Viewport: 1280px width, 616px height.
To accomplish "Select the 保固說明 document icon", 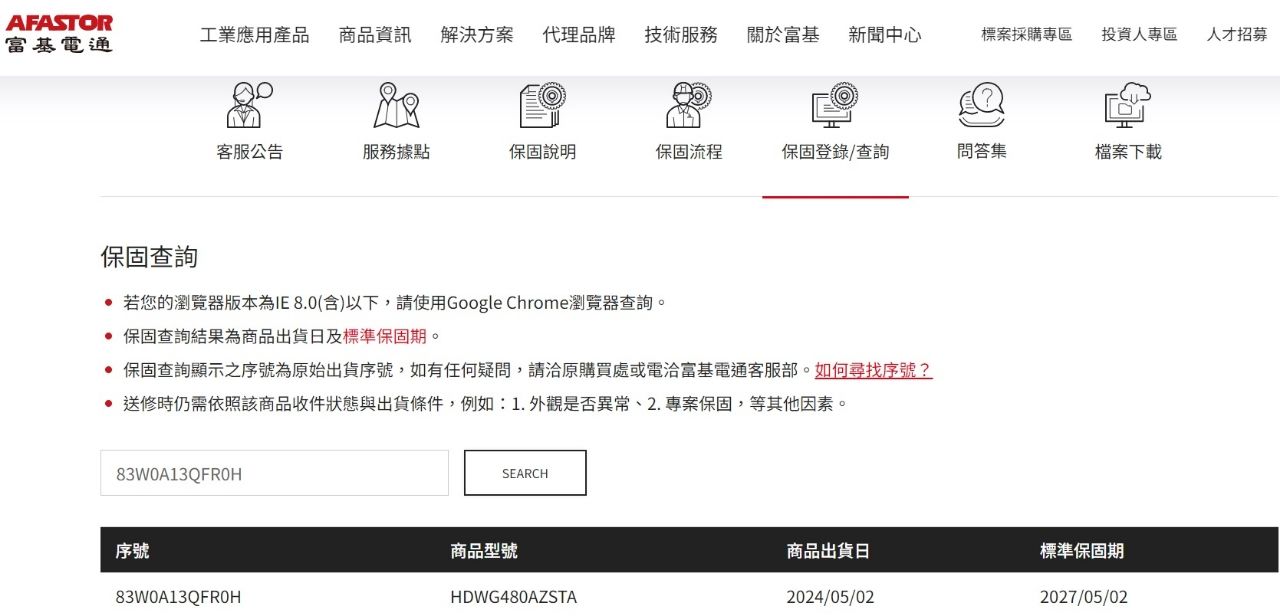I will pos(543,105).
